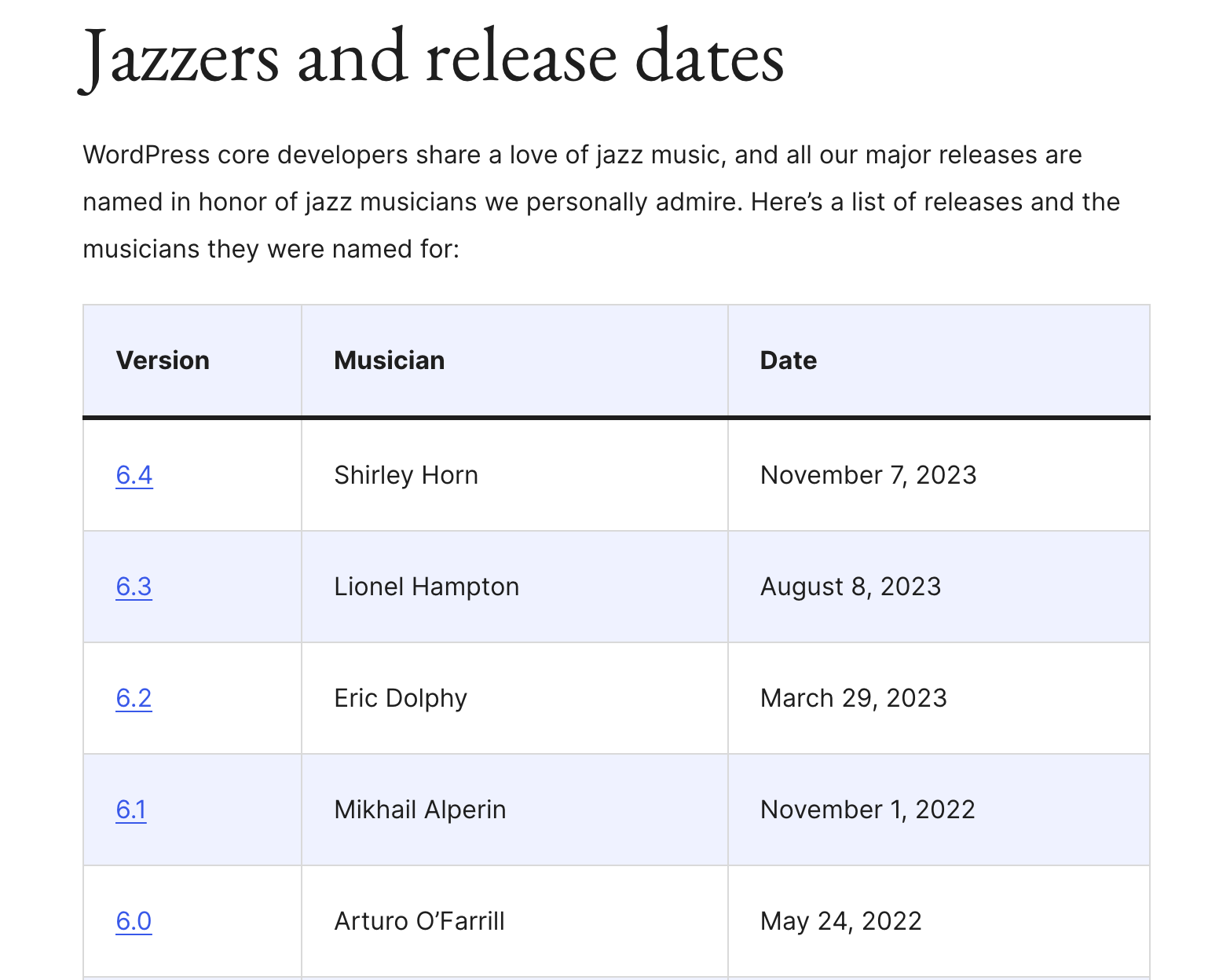Select the Eric Dolphy table cell
Screen dimensions: 1208x980
click(x=401, y=698)
